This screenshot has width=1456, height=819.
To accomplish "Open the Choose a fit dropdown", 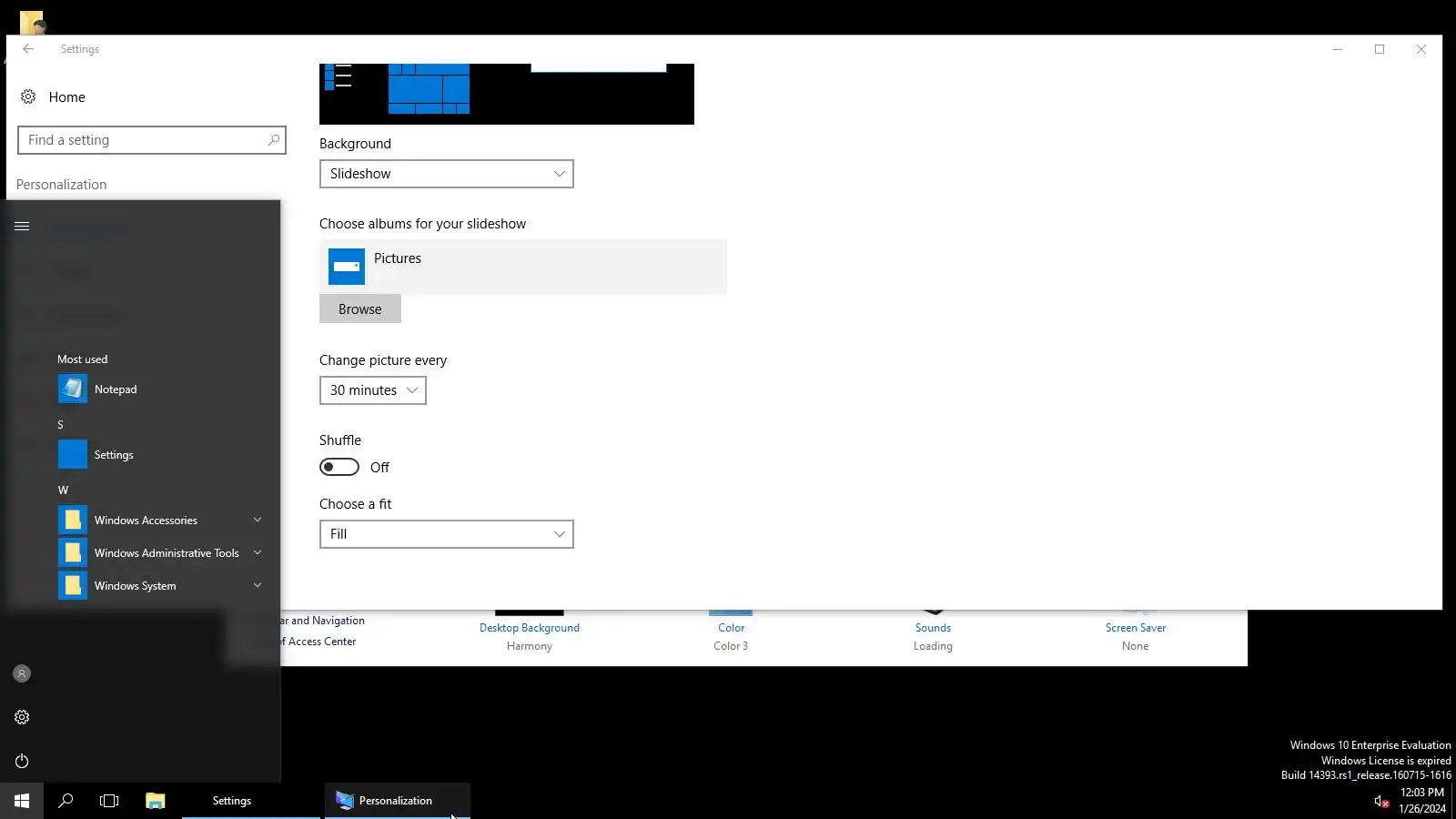I will tap(447, 534).
